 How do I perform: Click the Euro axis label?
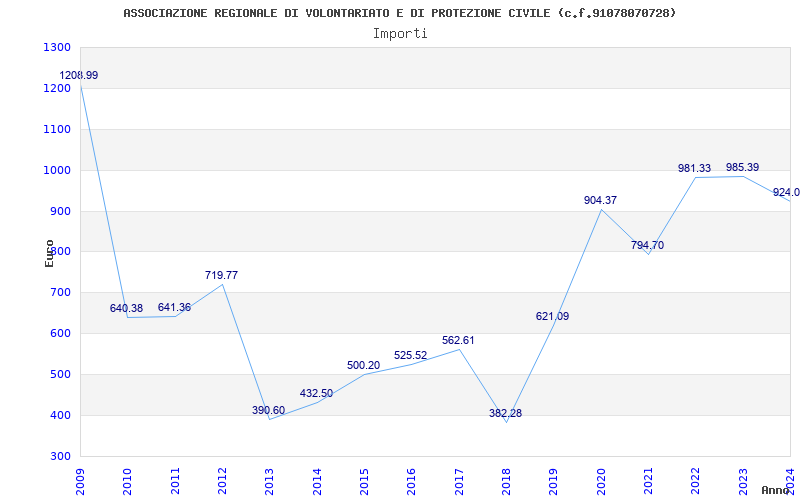49,253
